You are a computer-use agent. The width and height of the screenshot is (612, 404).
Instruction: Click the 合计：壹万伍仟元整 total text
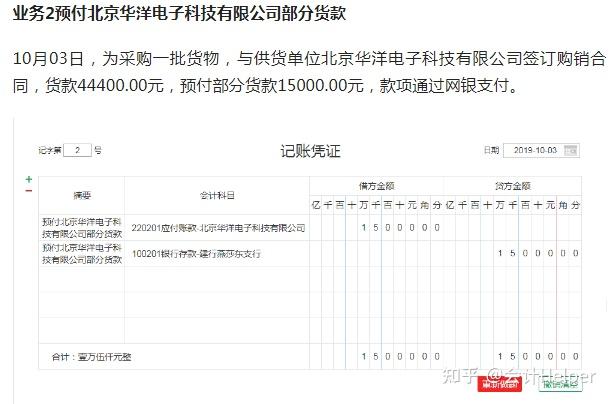92,357
